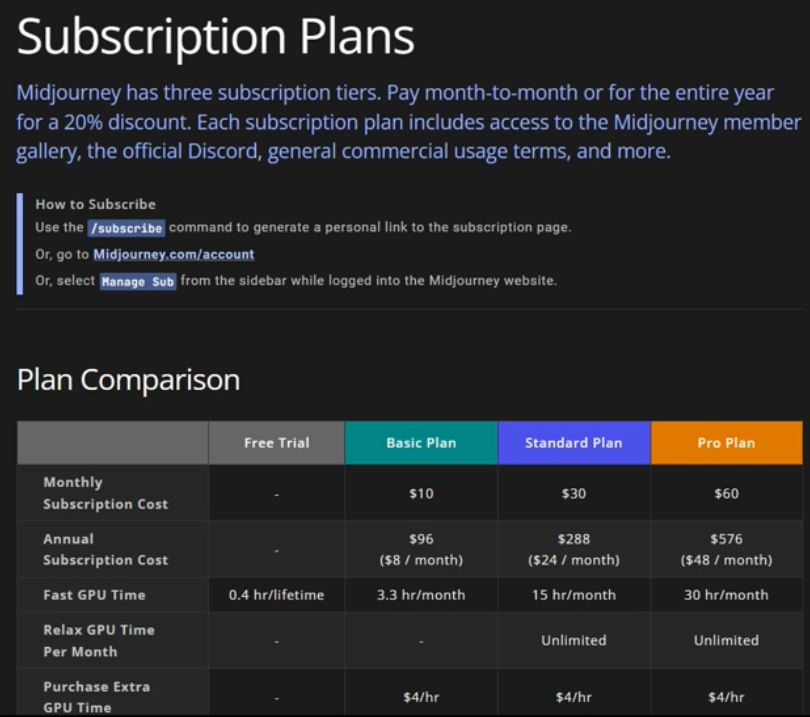Select the Basic Plan column header
810x717 pixels.
[x=421, y=443]
